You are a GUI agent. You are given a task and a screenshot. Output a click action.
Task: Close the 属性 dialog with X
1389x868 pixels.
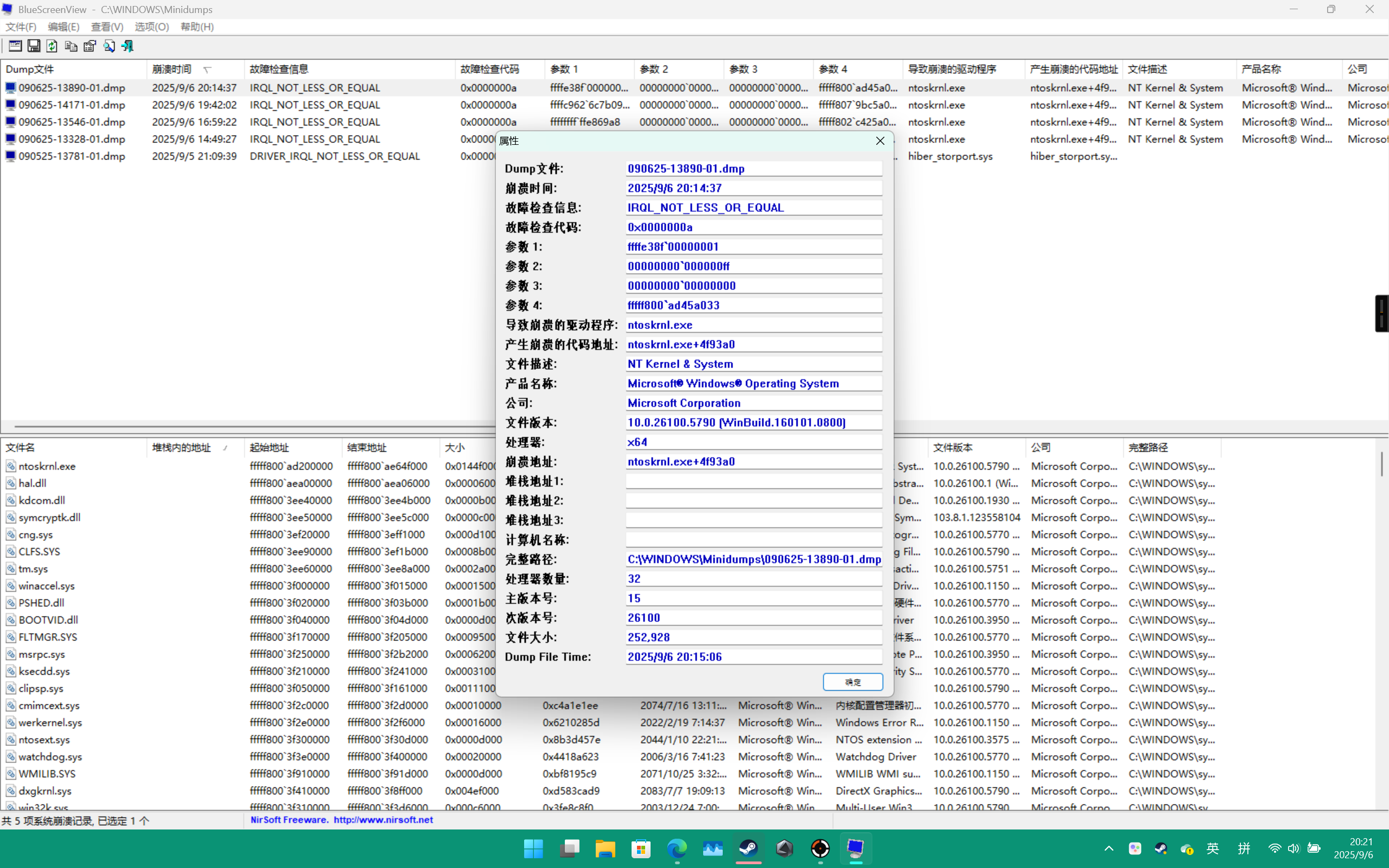(880, 141)
